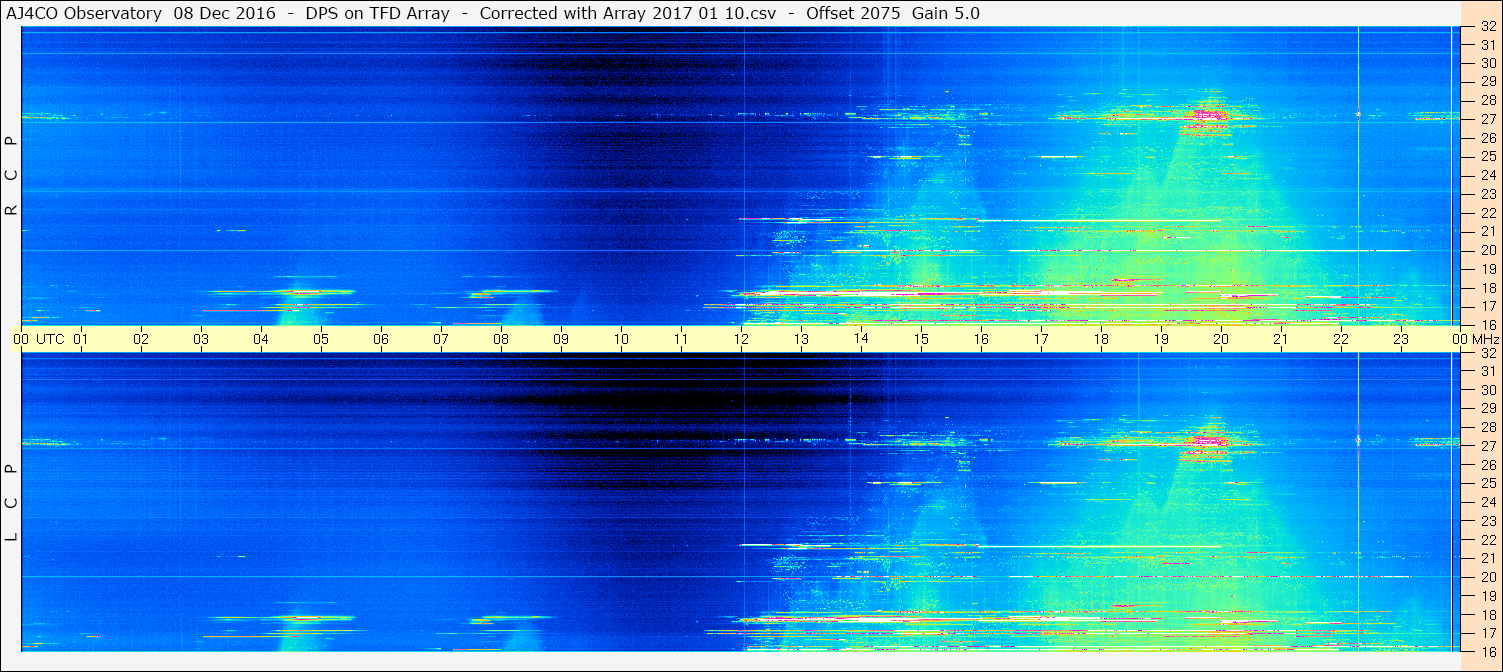Click the 20 hour marker on UTC time axis
Image resolution: width=1503 pixels, height=672 pixels.
pyautogui.click(x=1221, y=339)
